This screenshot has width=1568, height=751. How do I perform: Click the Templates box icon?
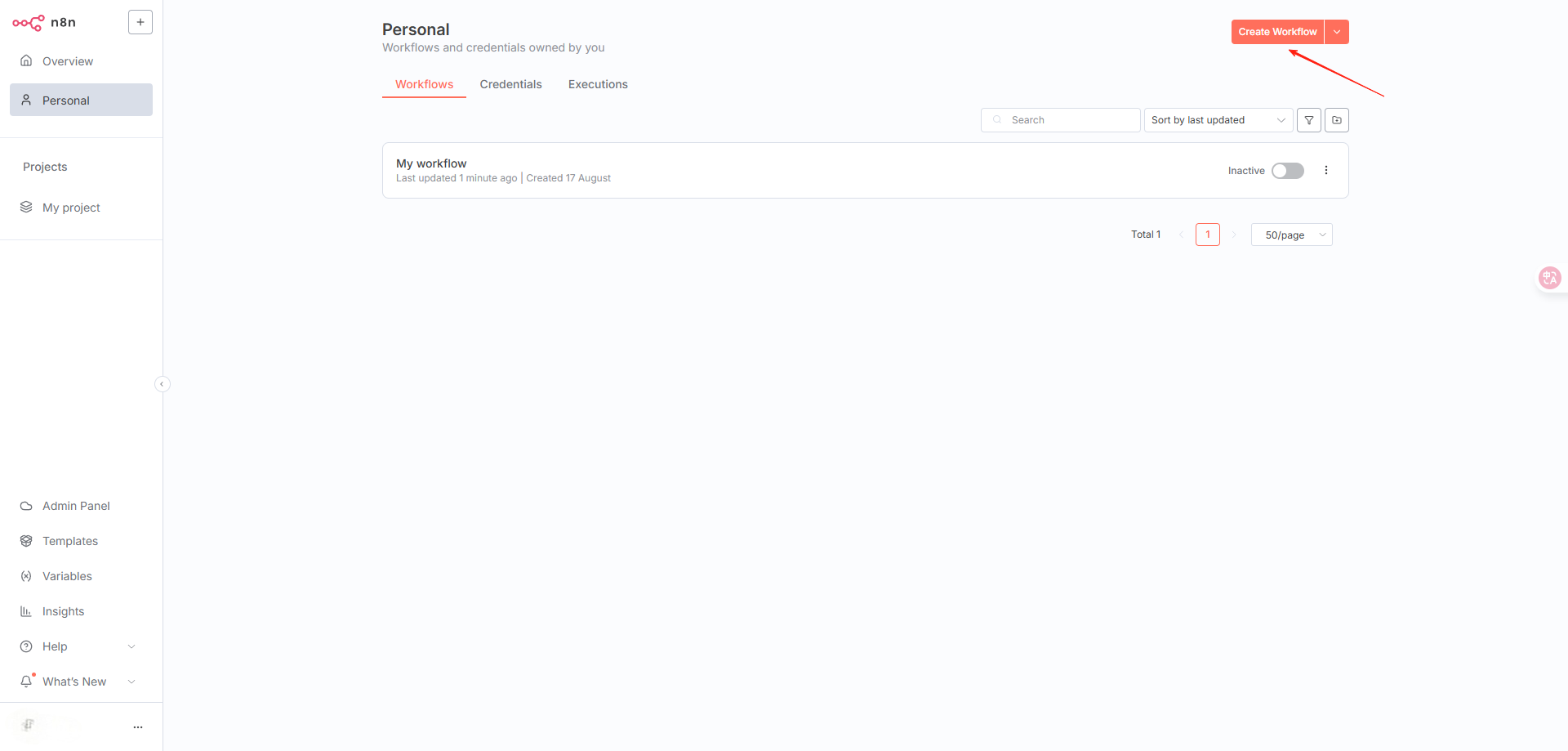[26, 541]
